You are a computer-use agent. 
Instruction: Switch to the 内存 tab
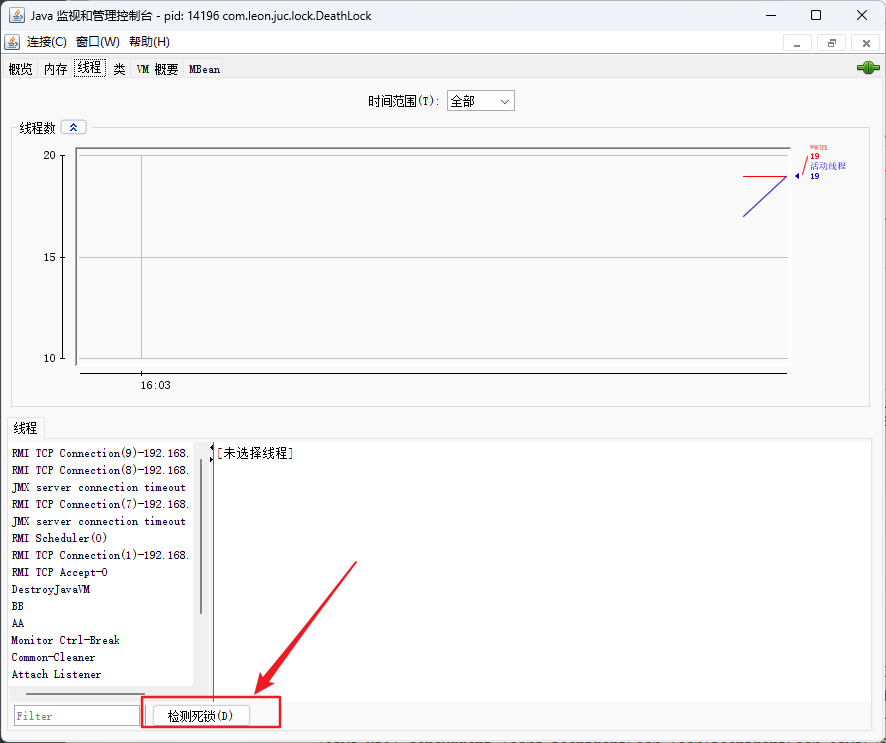point(55,69)
